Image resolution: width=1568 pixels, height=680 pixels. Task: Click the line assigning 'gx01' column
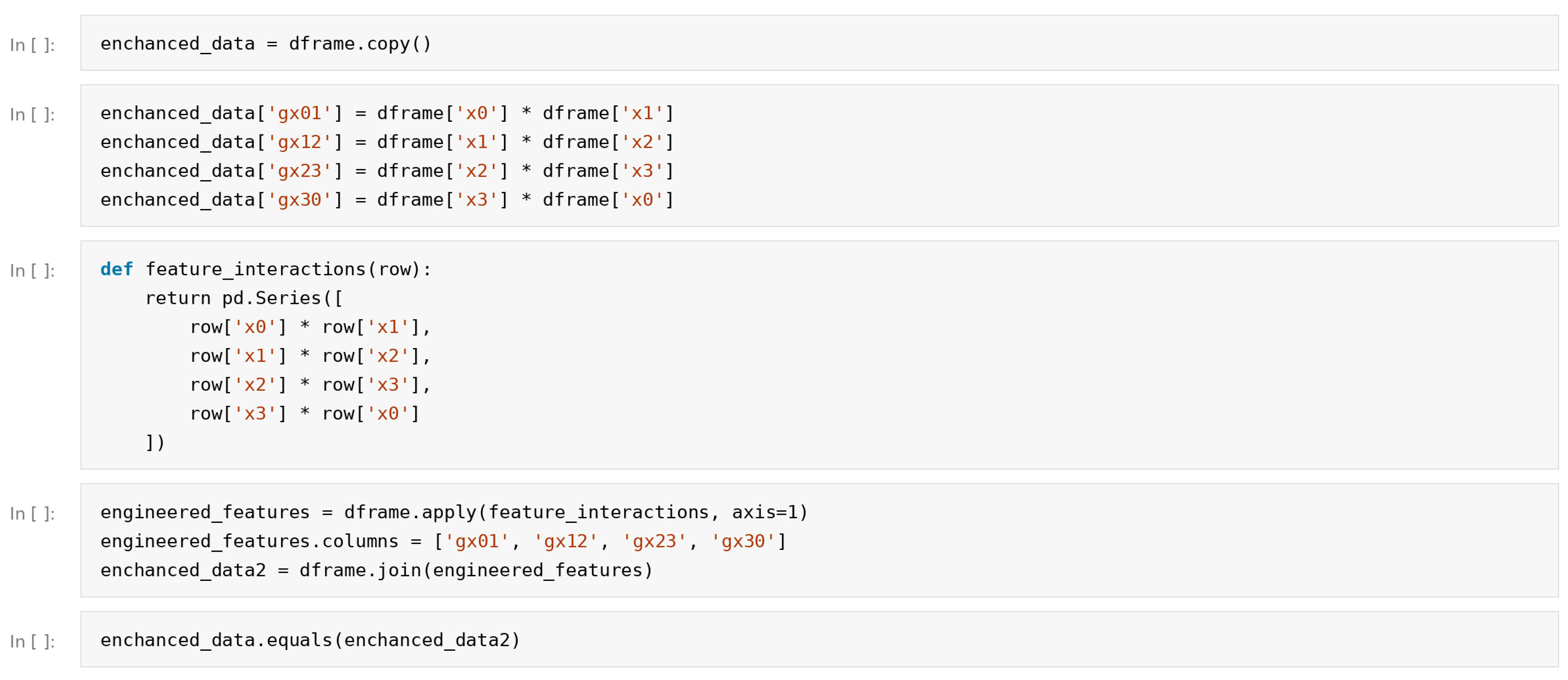coord(387,113)
